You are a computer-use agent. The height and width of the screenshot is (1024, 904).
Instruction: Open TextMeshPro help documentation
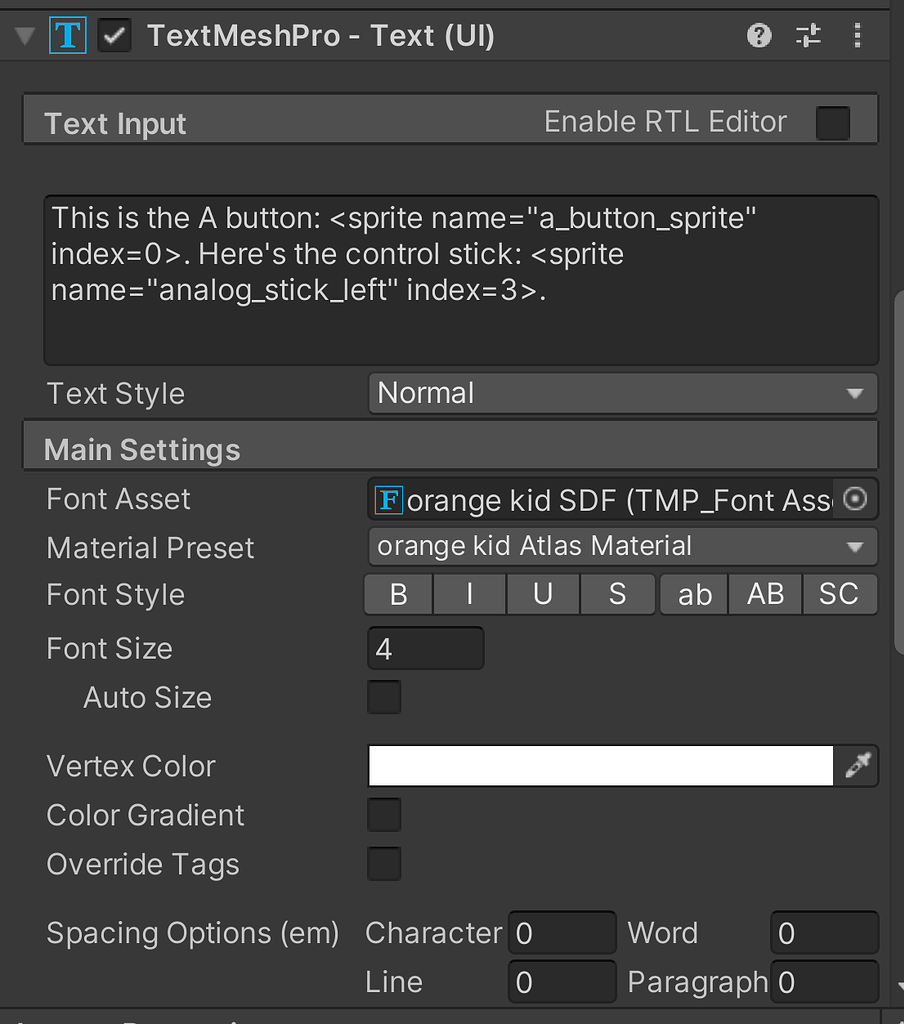[759, 35]
